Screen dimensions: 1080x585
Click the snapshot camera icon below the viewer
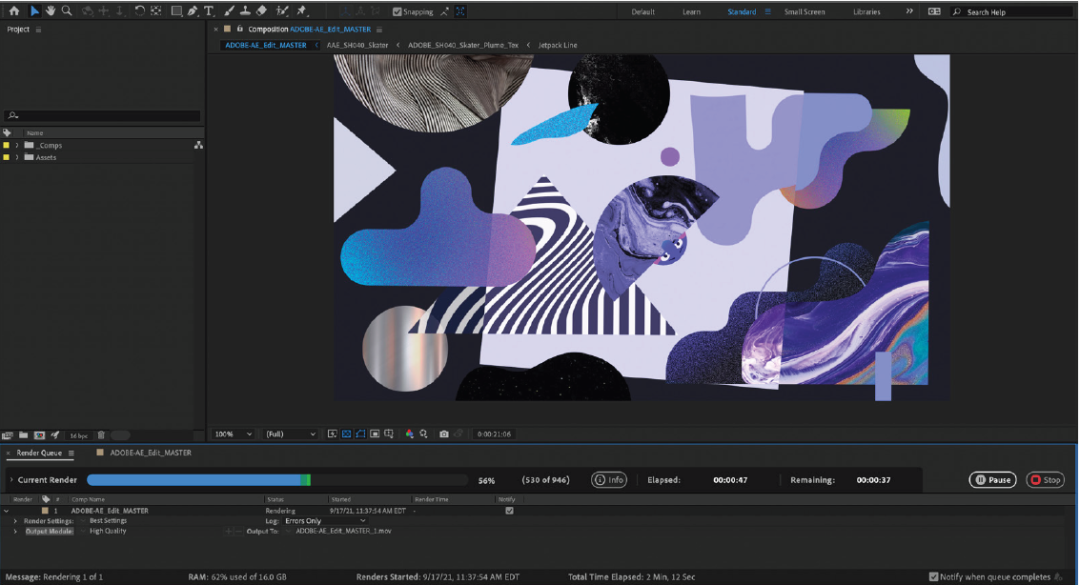444,434
